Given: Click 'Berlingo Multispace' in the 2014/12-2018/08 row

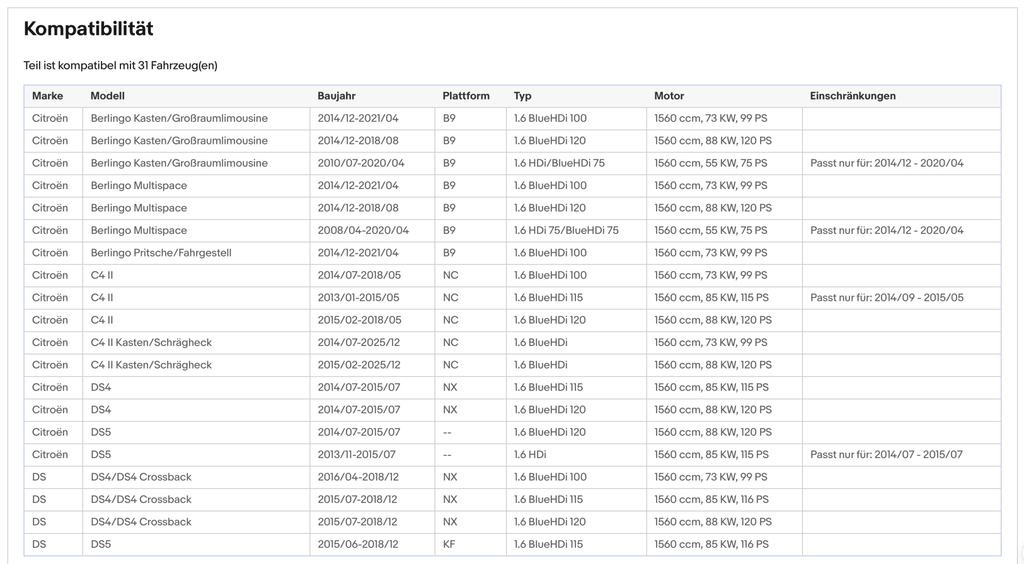Looking at the screenshot, I should coord(139,208).
